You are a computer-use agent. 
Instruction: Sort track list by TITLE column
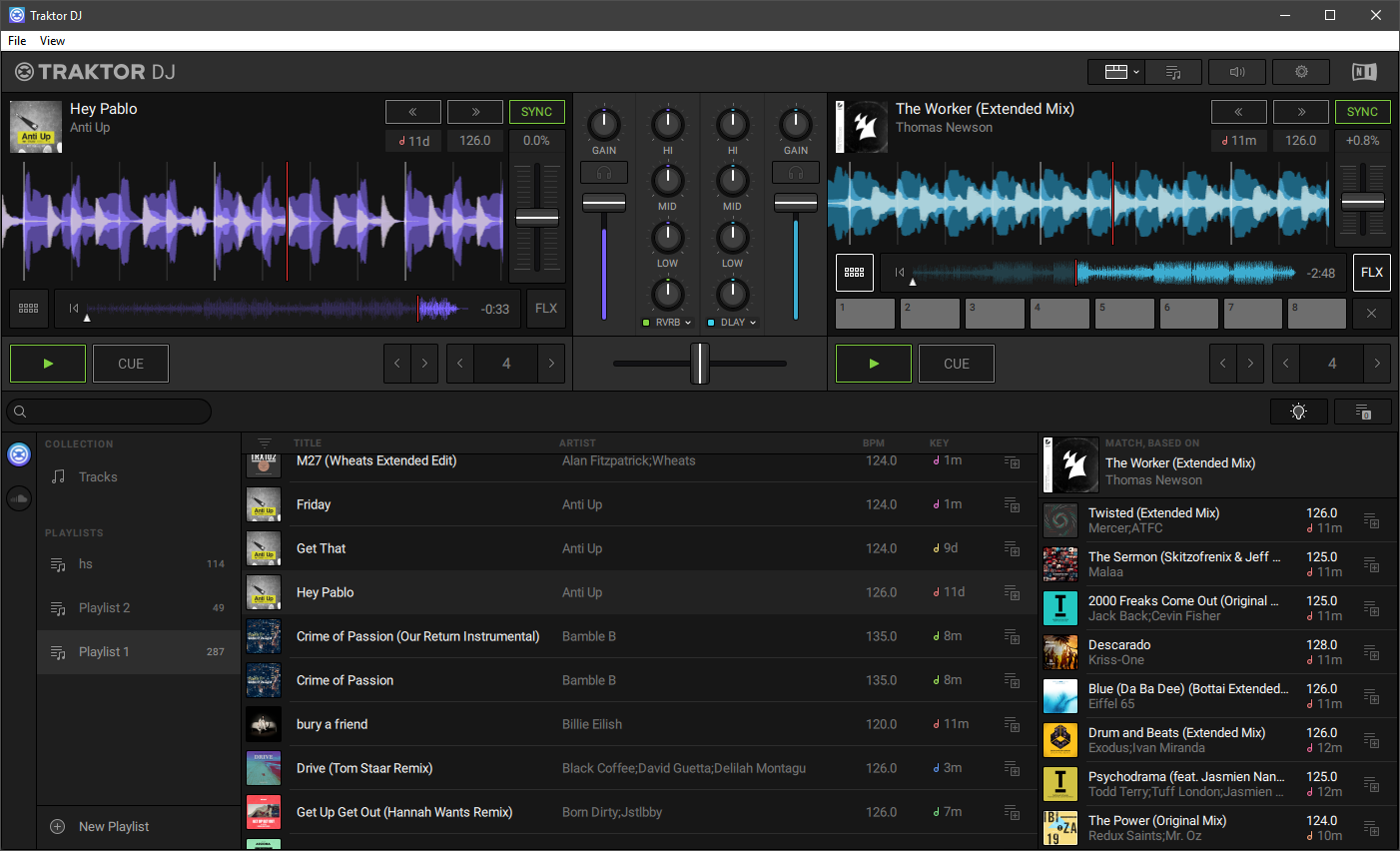click(308, 442)
